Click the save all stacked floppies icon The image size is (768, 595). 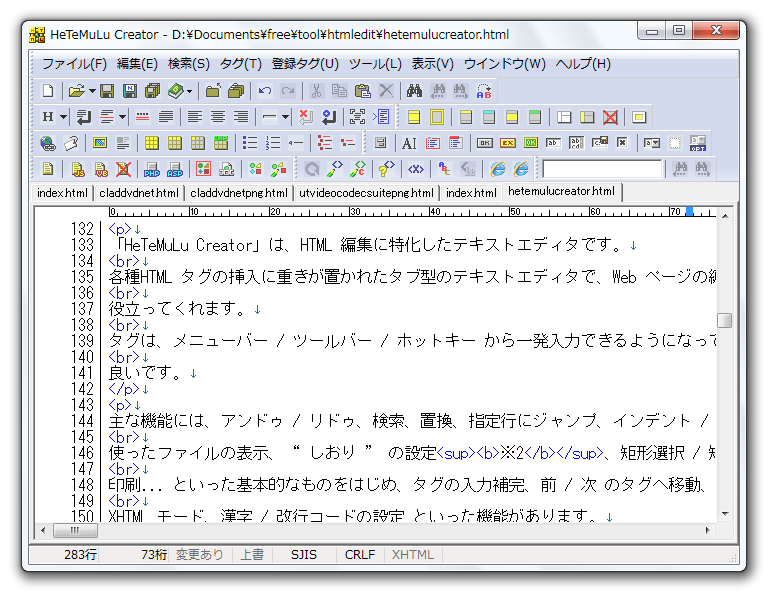point(153,91)
